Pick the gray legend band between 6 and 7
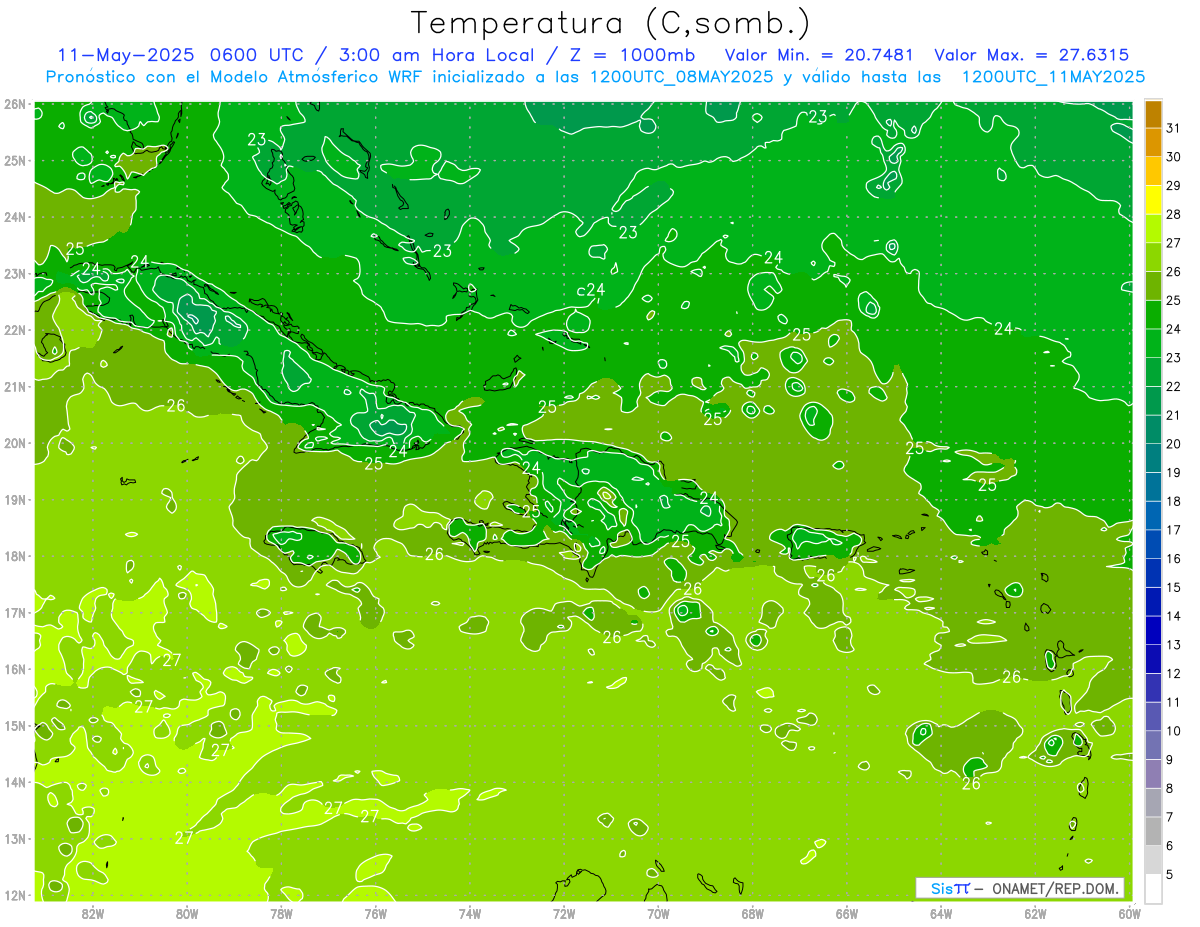 coord(1153,831)
